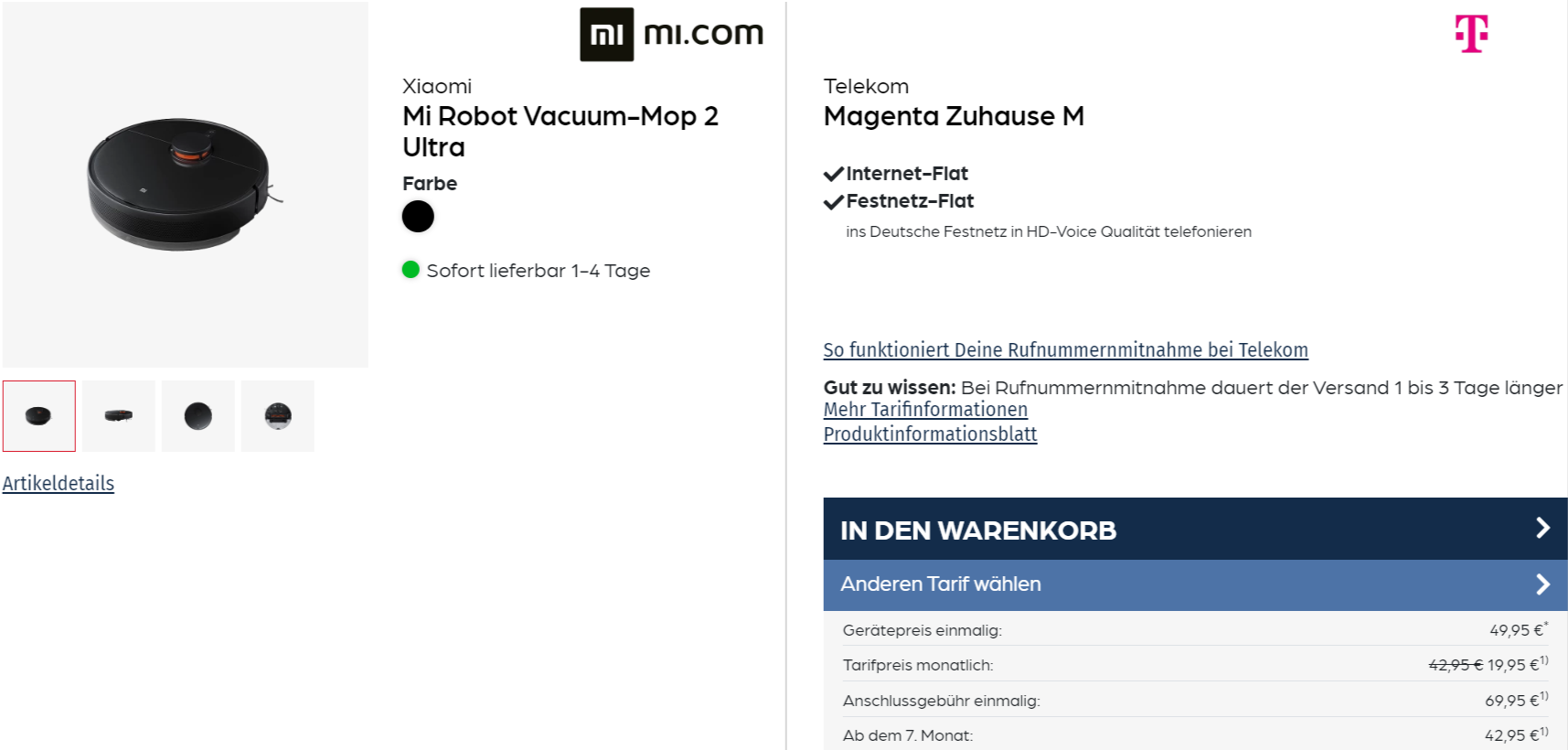Open the Rufnummernmitnahme bei Telekom link

click(x=1064, y=349)
